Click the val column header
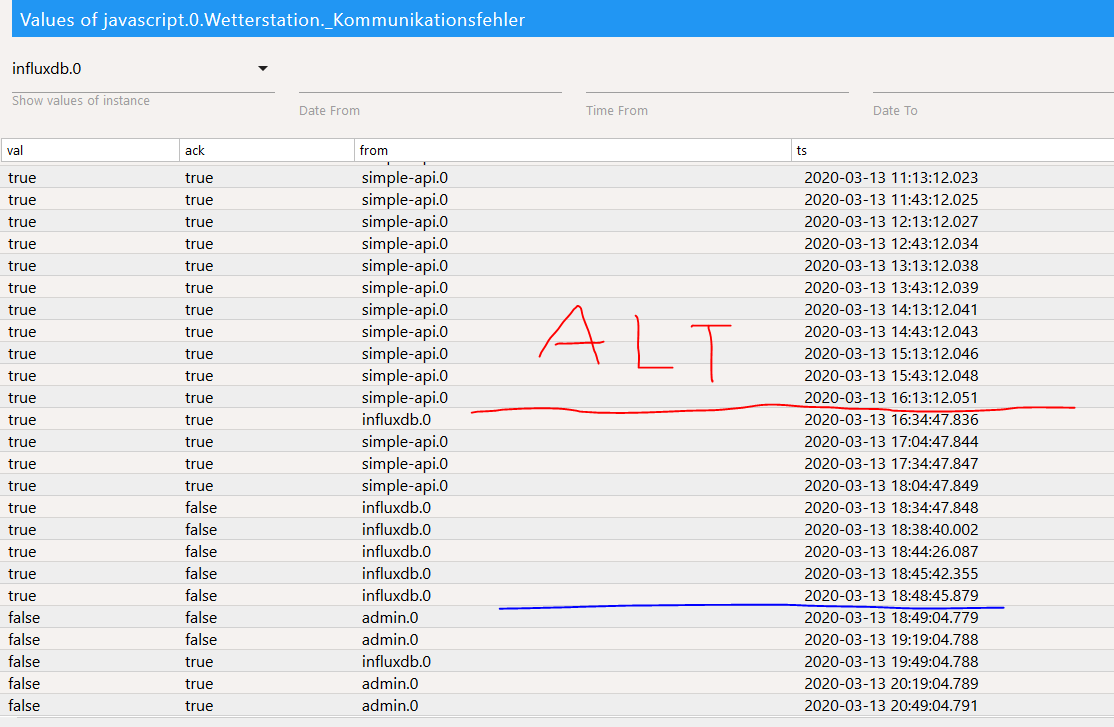Viewport: 1114px width, 727px height. (90, 151)
